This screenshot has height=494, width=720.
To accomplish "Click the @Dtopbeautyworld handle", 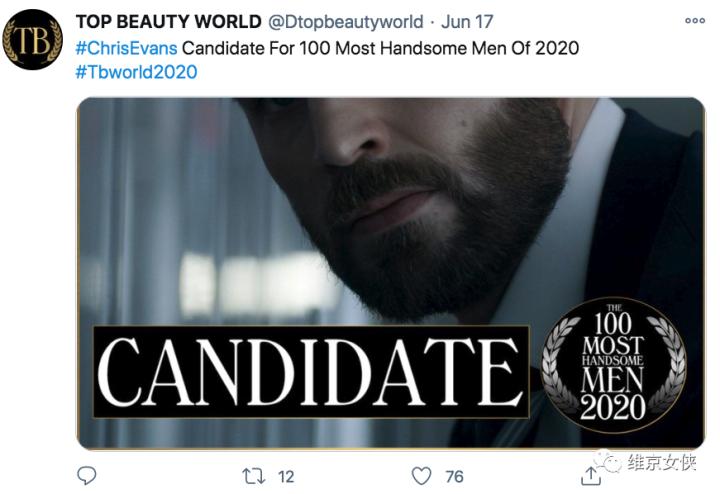I will (x=342, y=22).
